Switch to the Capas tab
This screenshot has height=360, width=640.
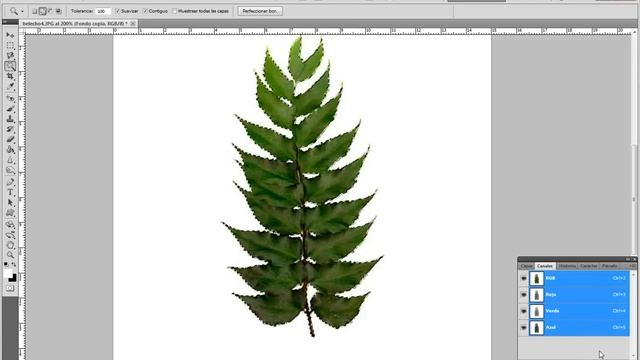(527, 266)
